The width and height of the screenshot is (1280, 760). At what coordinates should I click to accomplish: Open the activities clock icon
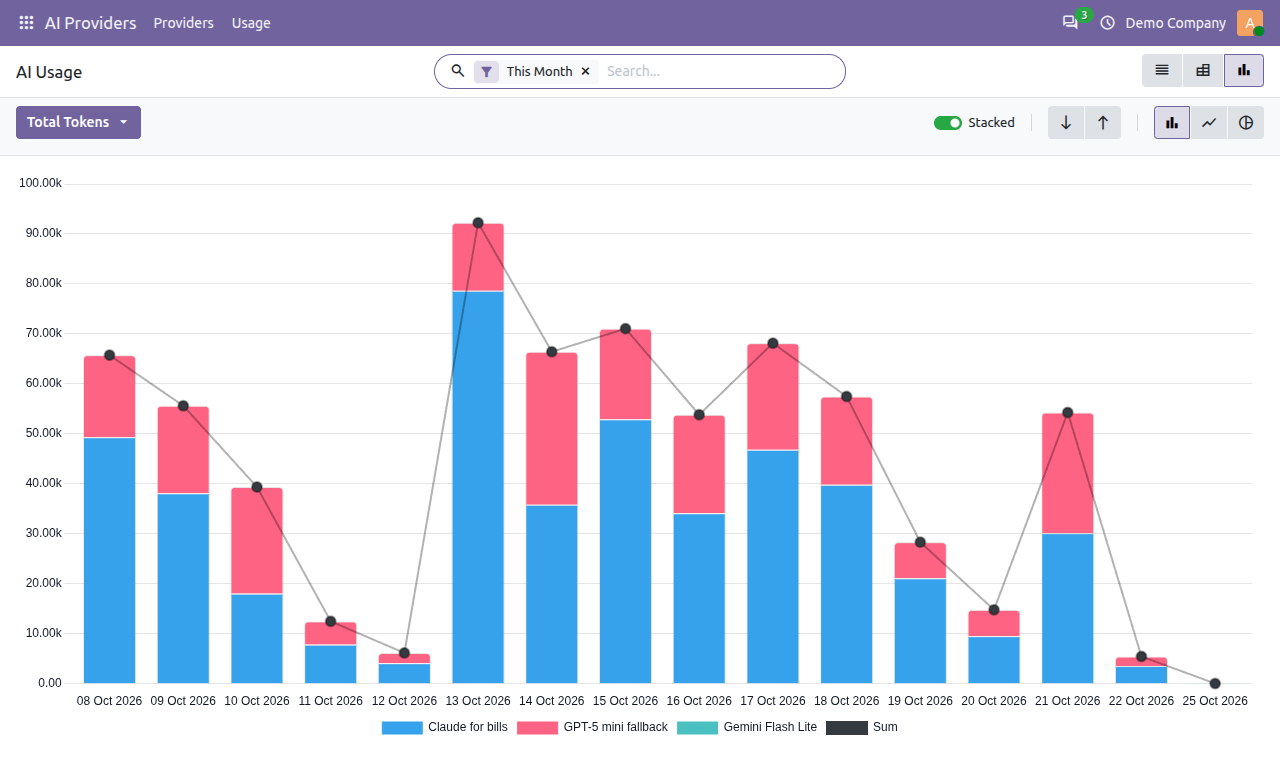tap(1107, 23)
